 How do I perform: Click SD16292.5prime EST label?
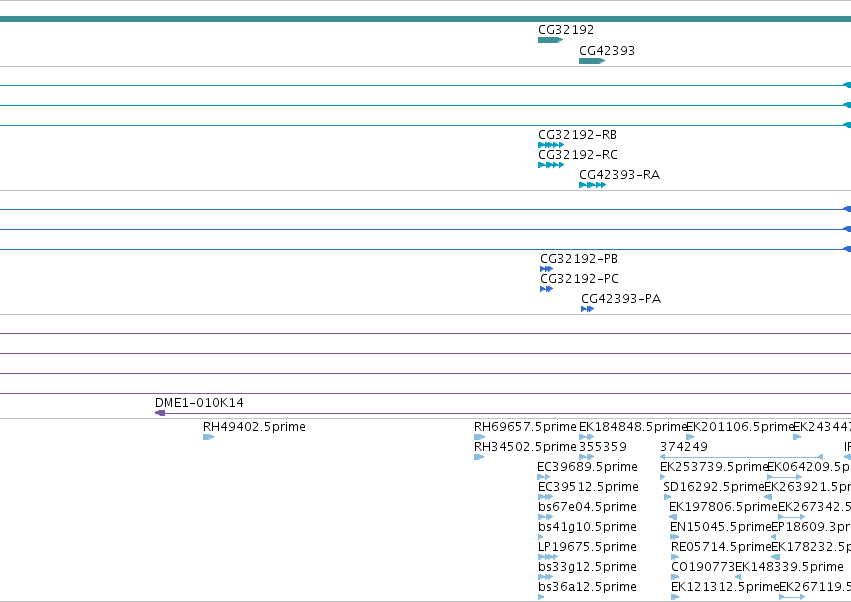tap(713, 487)
